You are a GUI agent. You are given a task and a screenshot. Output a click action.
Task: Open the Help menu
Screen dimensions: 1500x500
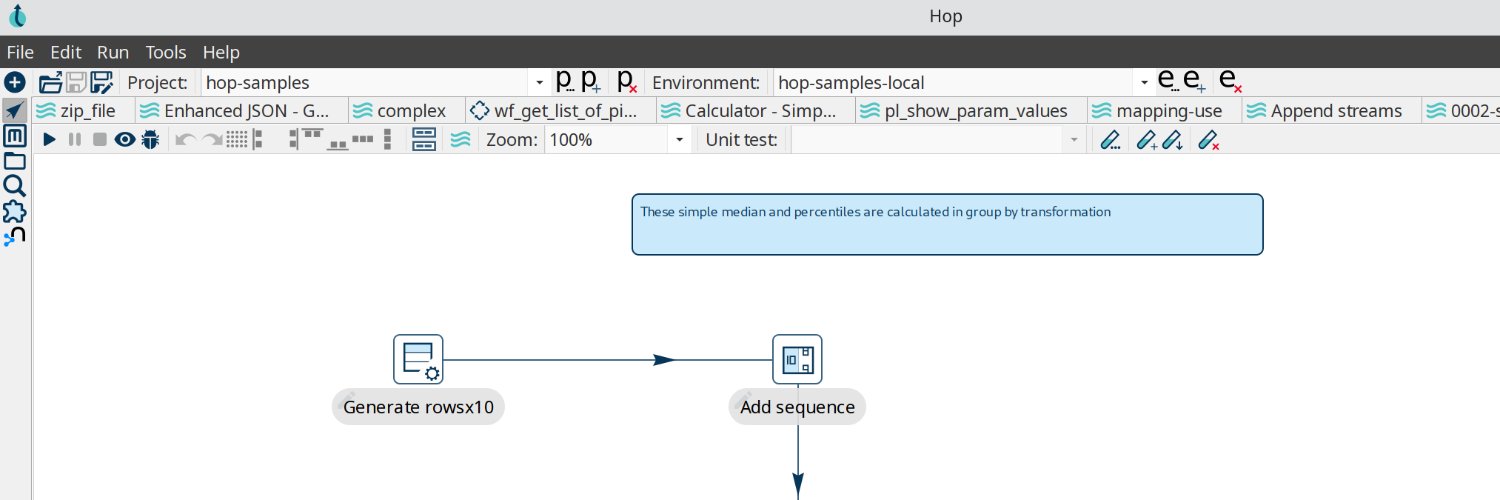click(221, 52)
